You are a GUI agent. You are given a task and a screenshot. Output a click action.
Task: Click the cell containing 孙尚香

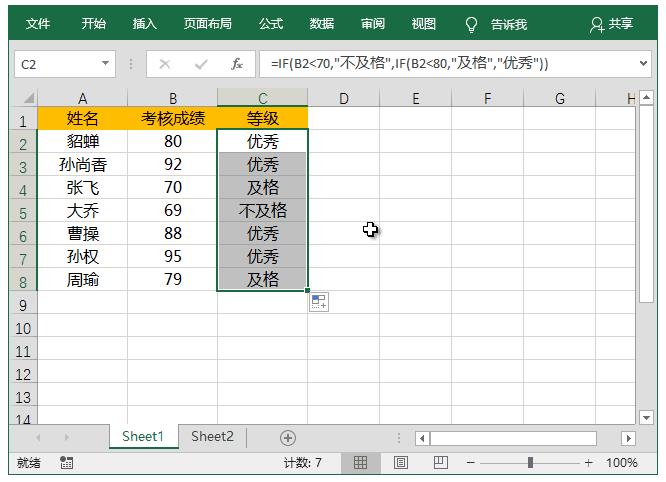pyautogui.click(x=82, y=164)
